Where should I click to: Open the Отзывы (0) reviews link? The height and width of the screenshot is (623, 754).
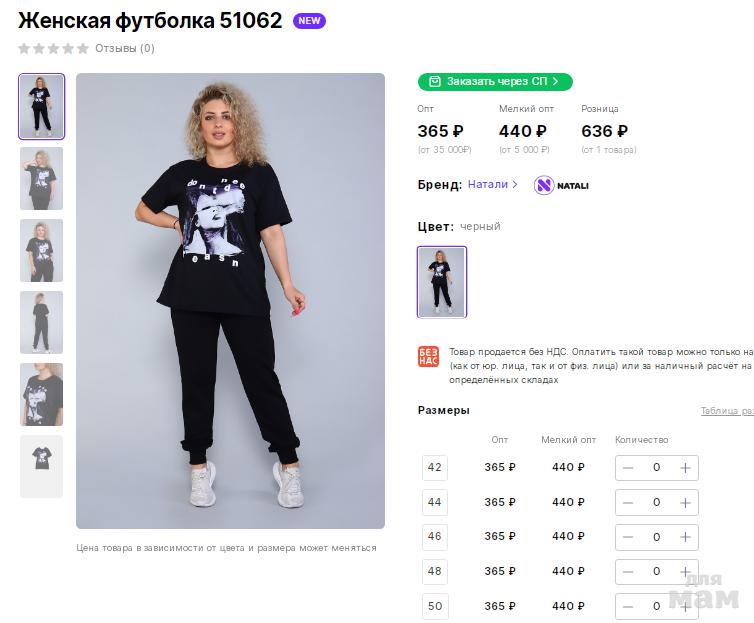(x=125, y=48)
